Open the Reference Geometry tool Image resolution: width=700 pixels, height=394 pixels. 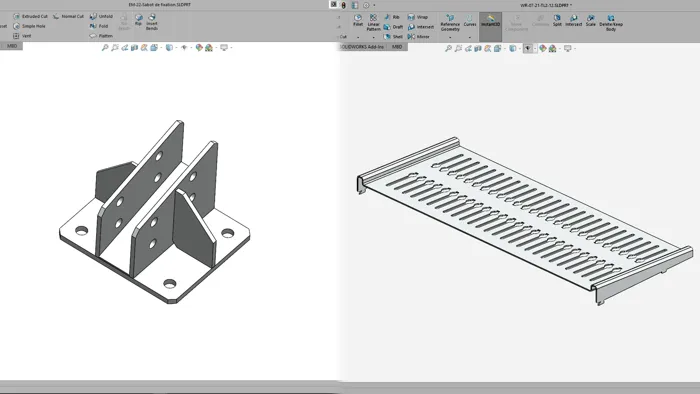click(x=450, y=23)
